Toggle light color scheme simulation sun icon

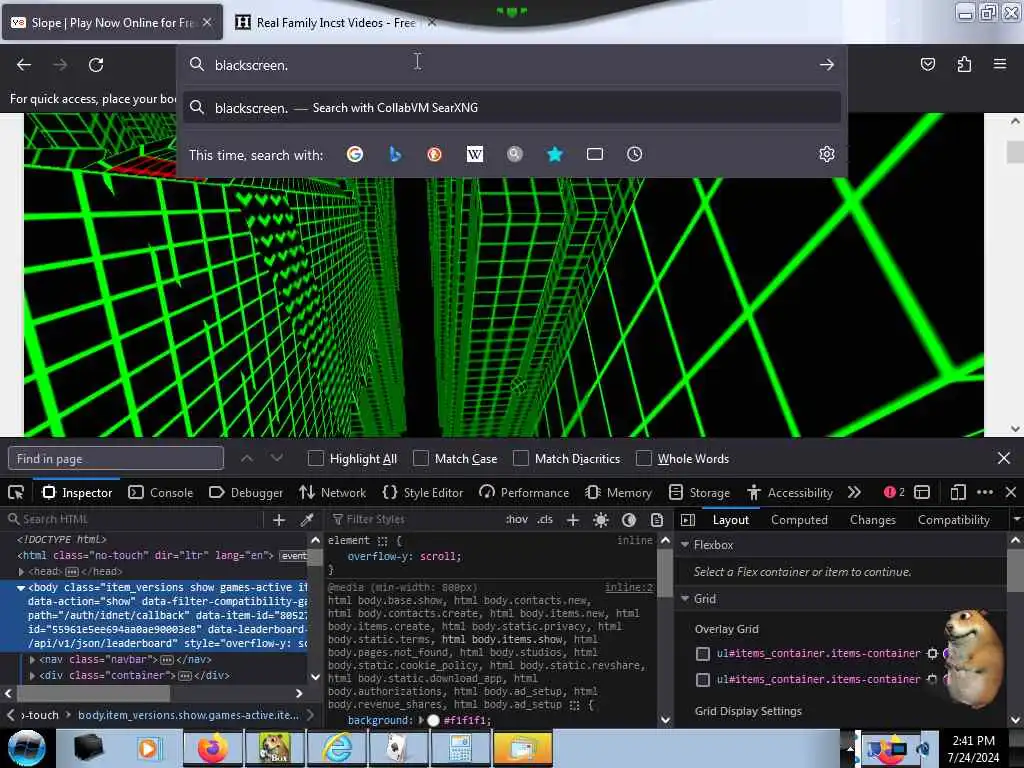click(x=601, y=520)
